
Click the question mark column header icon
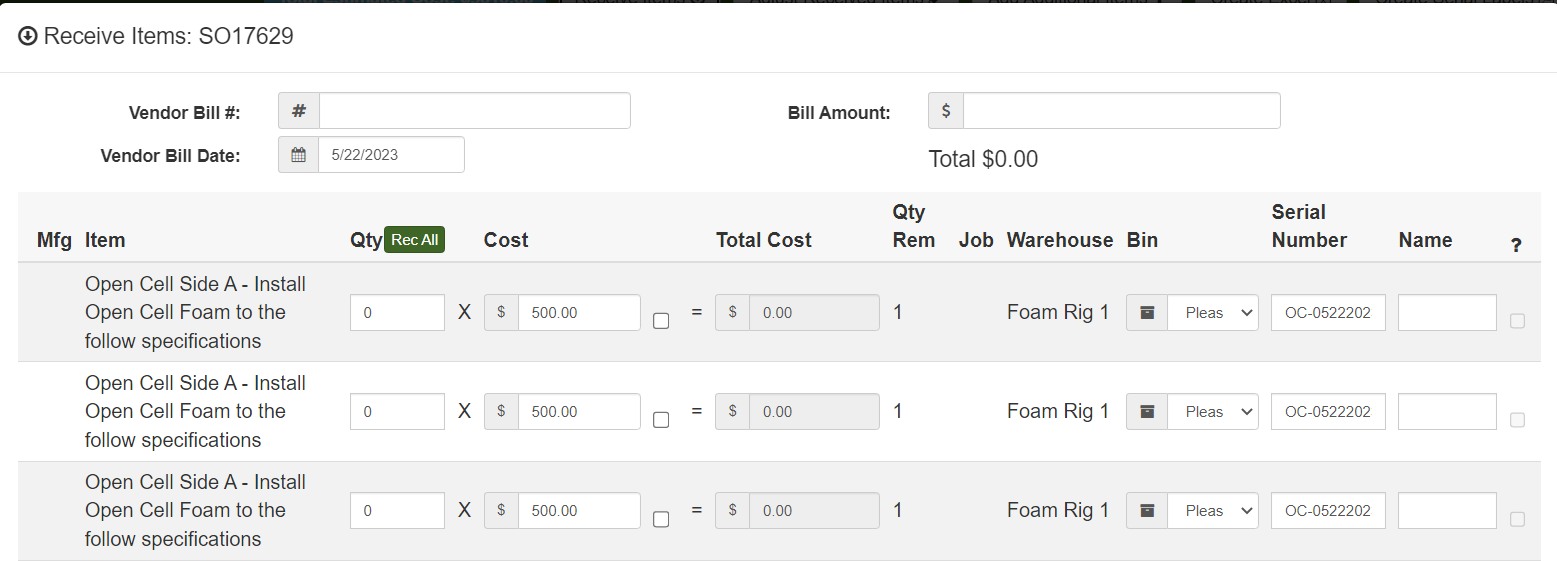(1516, 245)
